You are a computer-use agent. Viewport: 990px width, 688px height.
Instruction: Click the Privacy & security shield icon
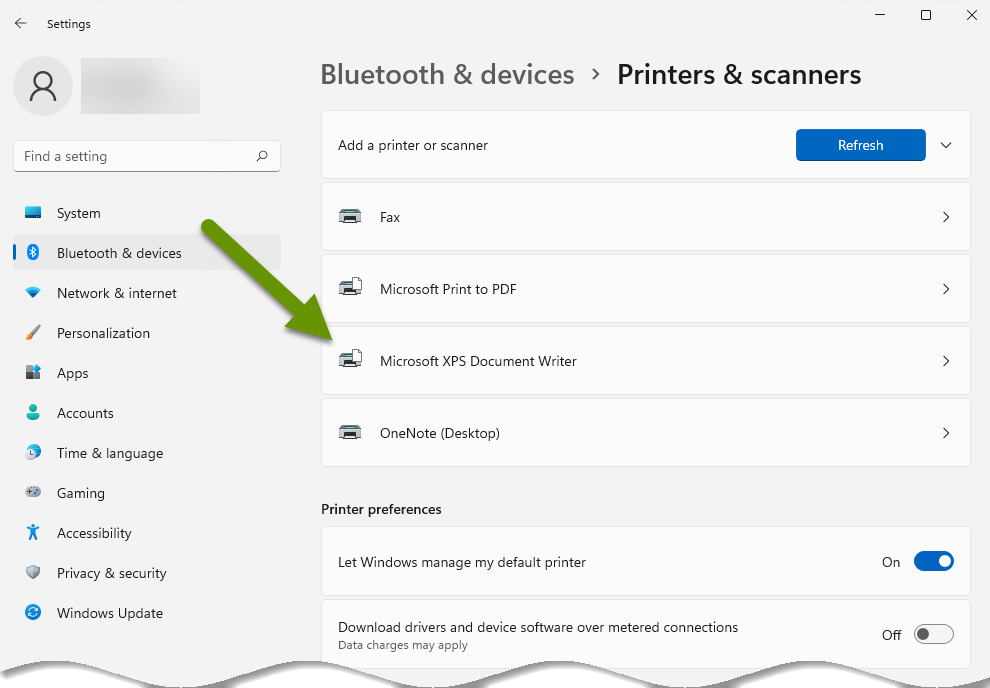pos(33,572)
